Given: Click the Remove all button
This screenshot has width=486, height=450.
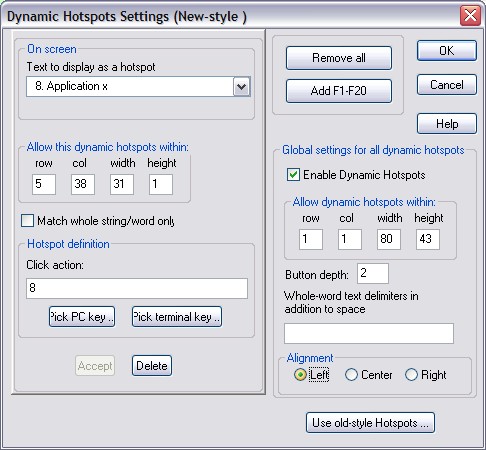Looking at the screenshot, I should click(339, 58).
